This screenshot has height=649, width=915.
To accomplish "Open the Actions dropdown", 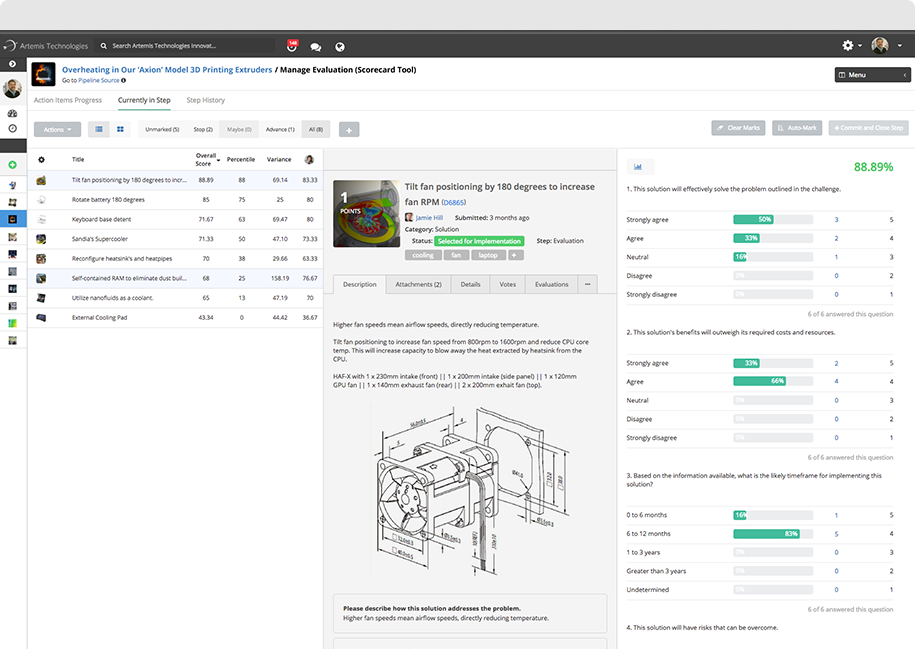I will 57,129.
